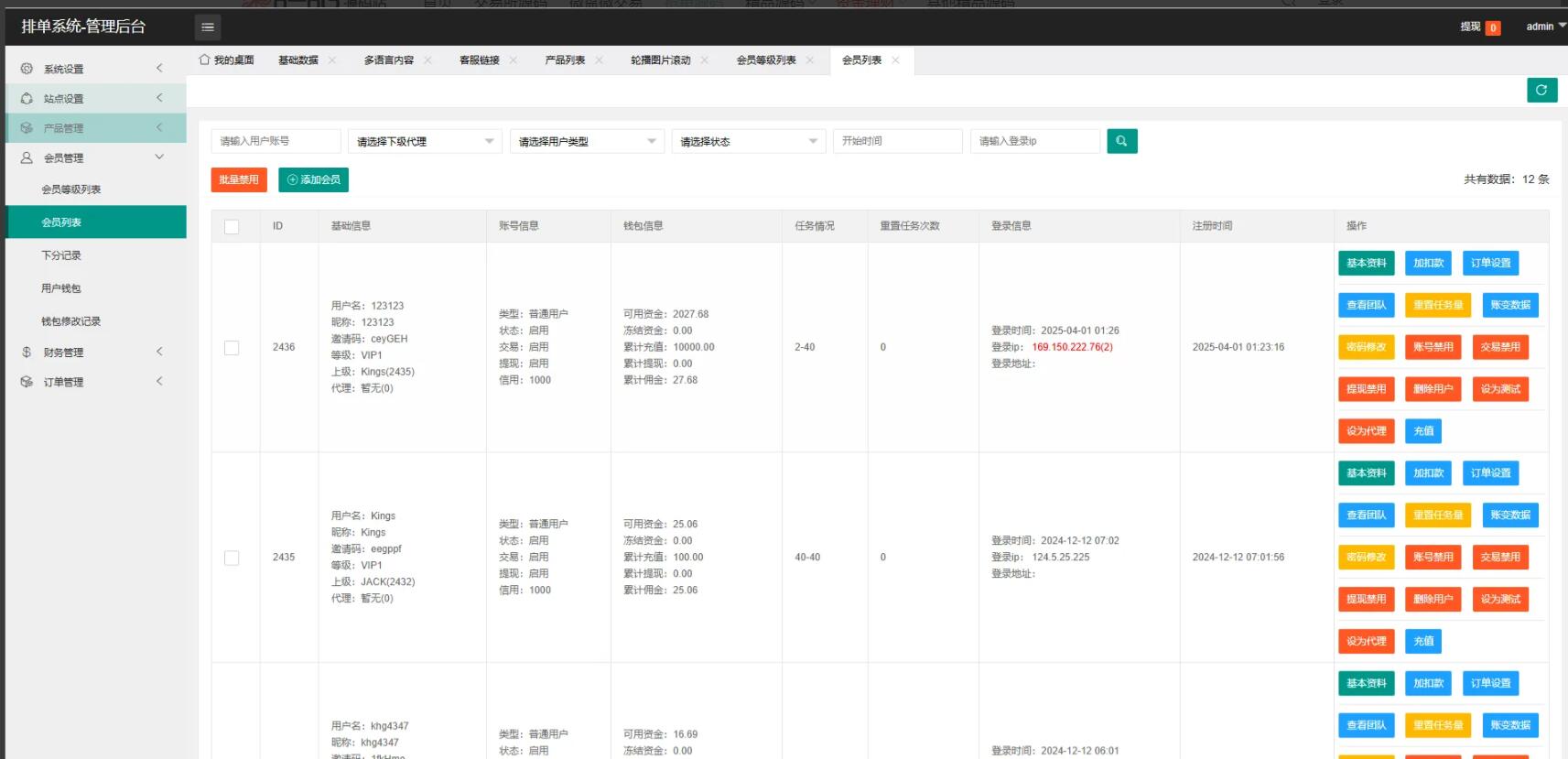
Task: Close the 产品列表 tab
Action: click(x=599, y=60)
